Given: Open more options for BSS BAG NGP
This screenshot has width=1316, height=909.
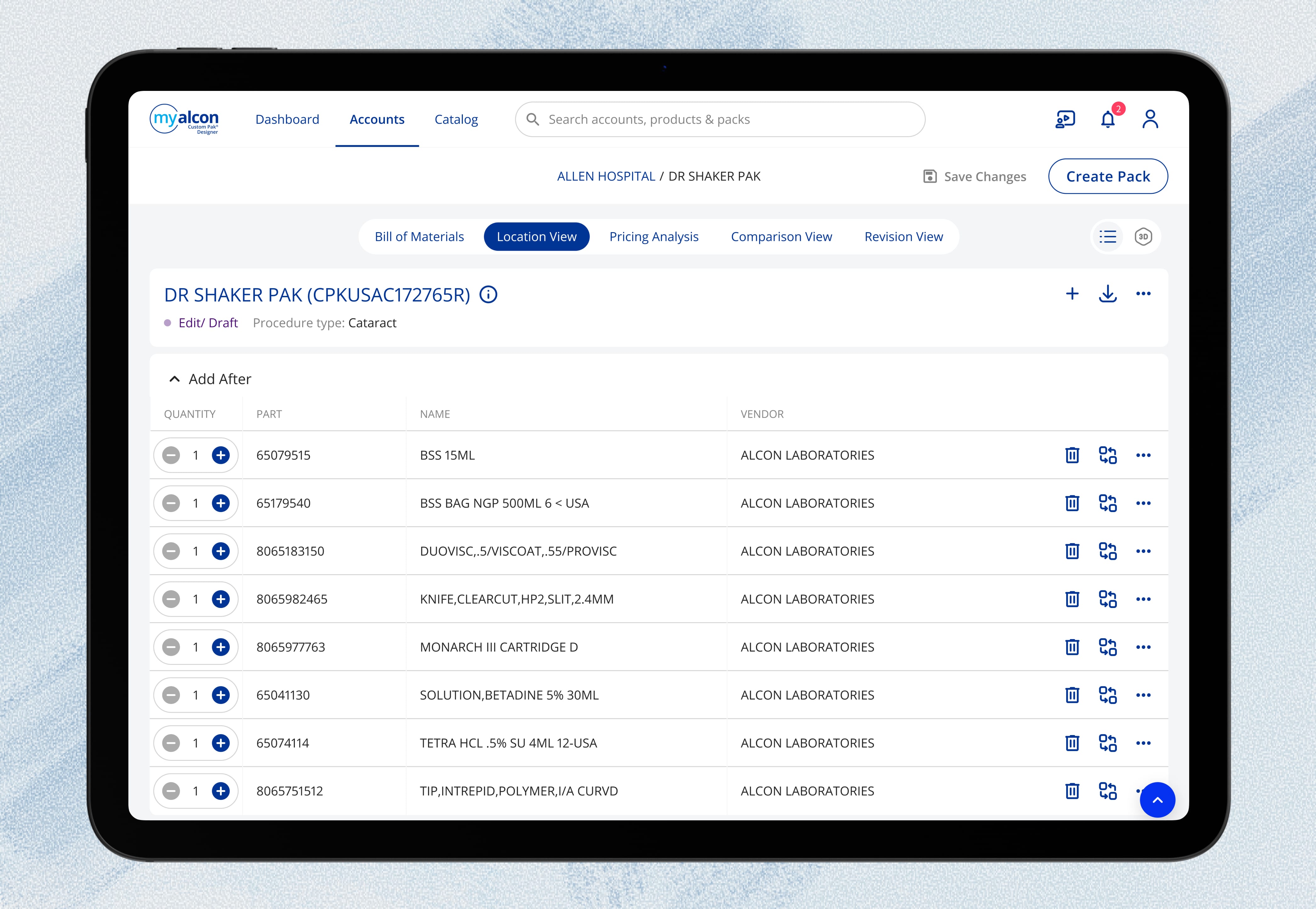Looking at the screenshot, I should [1143, 503].
